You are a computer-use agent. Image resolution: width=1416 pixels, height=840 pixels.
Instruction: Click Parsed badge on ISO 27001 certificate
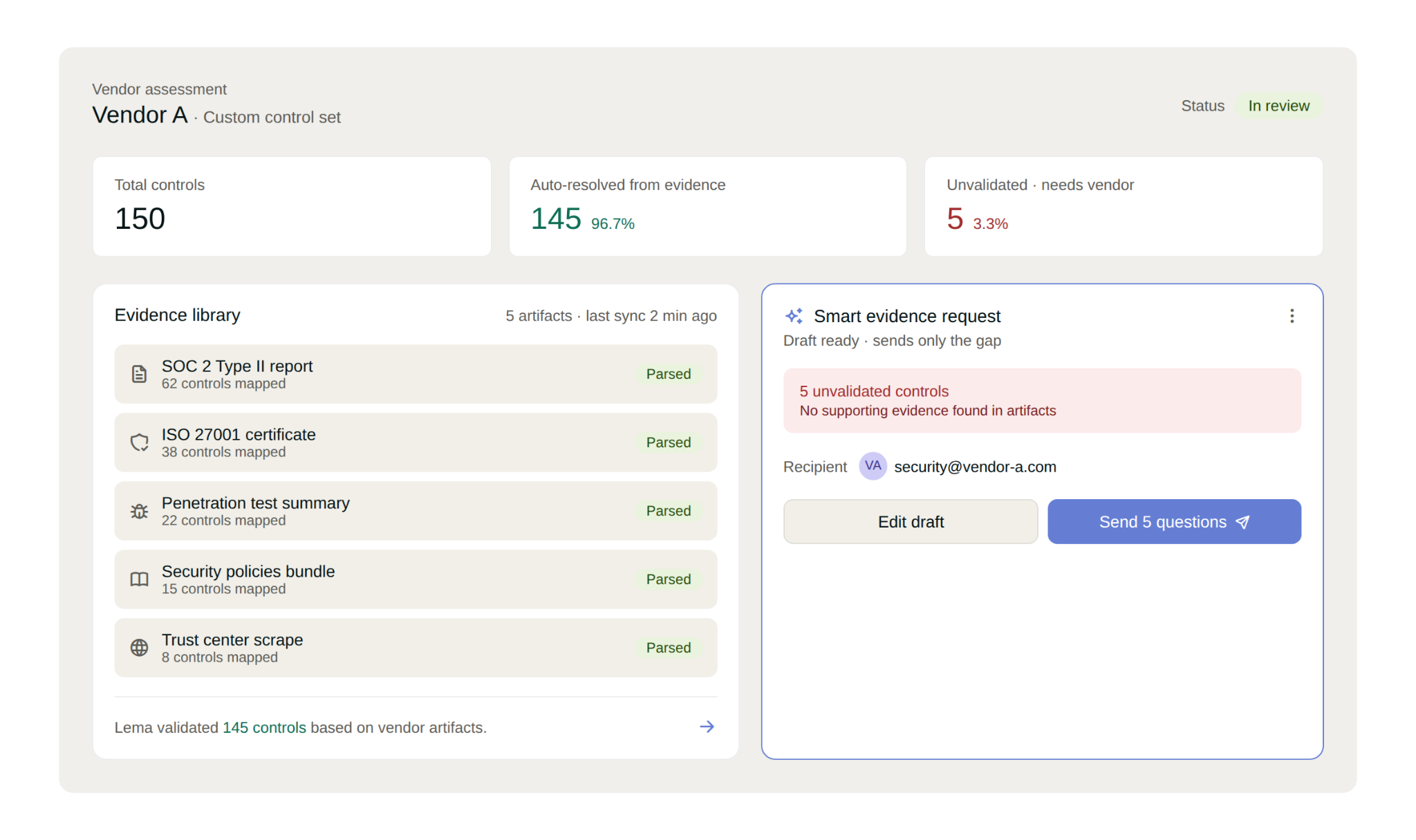point(669,442)
